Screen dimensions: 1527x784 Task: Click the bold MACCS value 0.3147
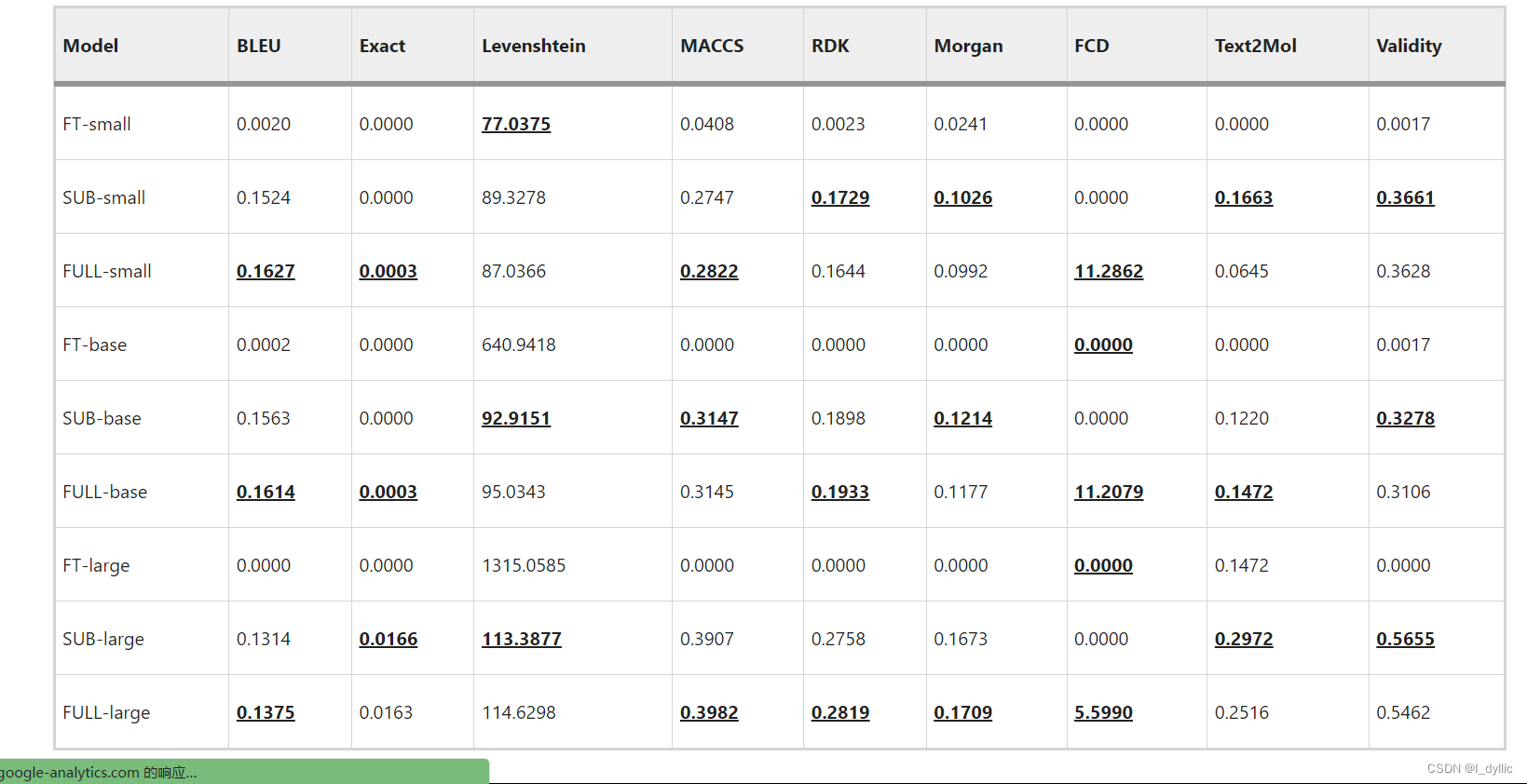[x=709, y=418]
